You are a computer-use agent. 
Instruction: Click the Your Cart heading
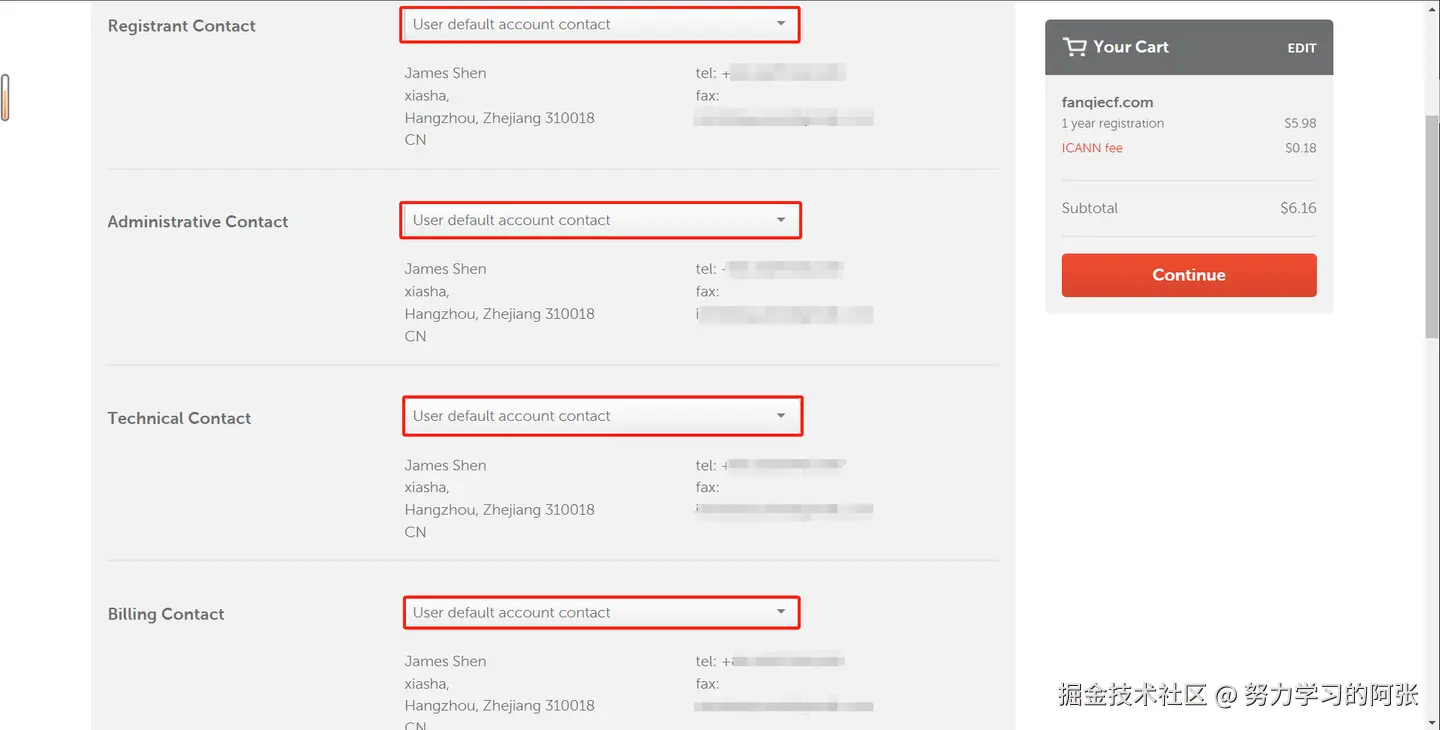click(1130, 47)
